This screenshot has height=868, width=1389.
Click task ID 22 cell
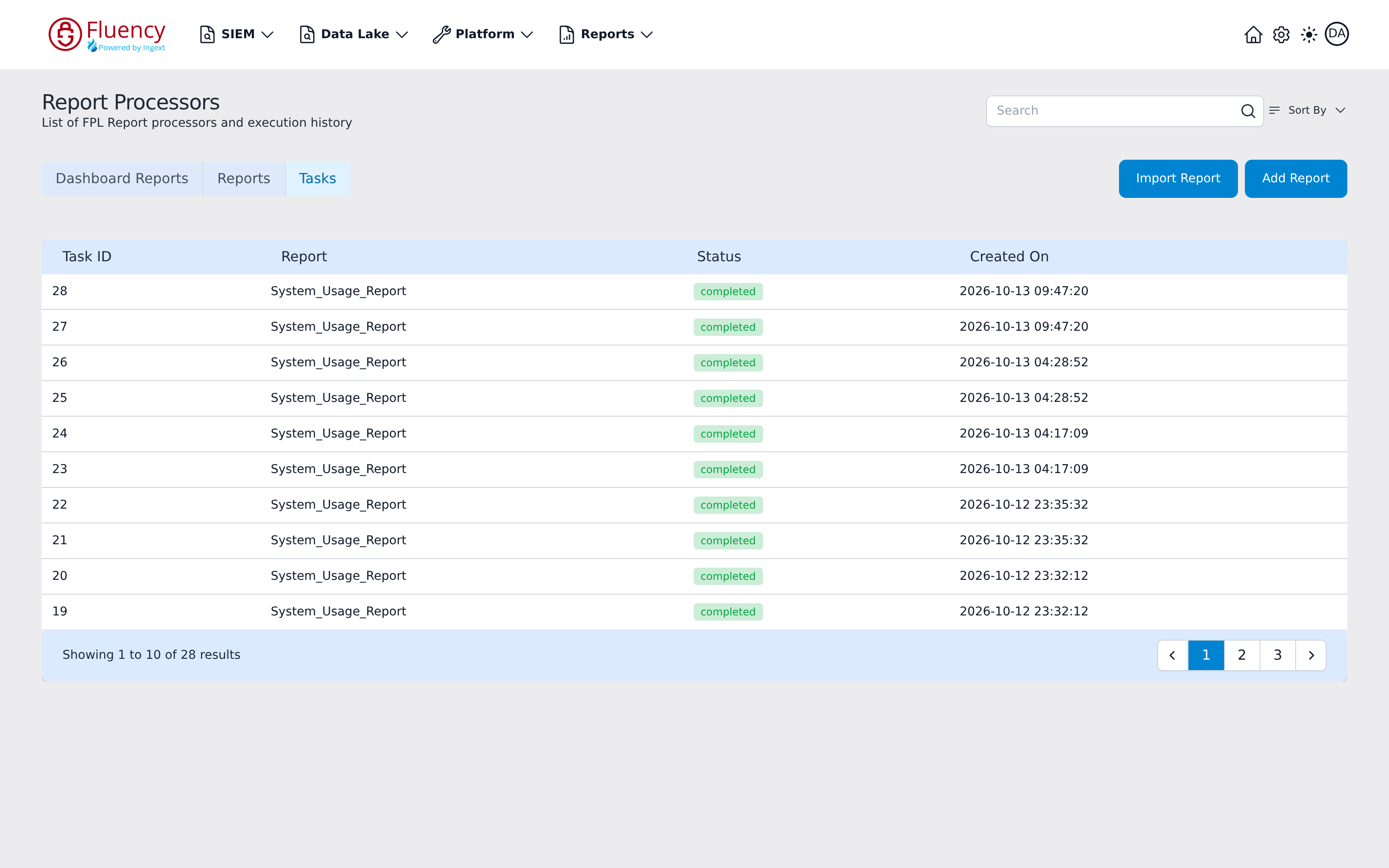point(60,505)
